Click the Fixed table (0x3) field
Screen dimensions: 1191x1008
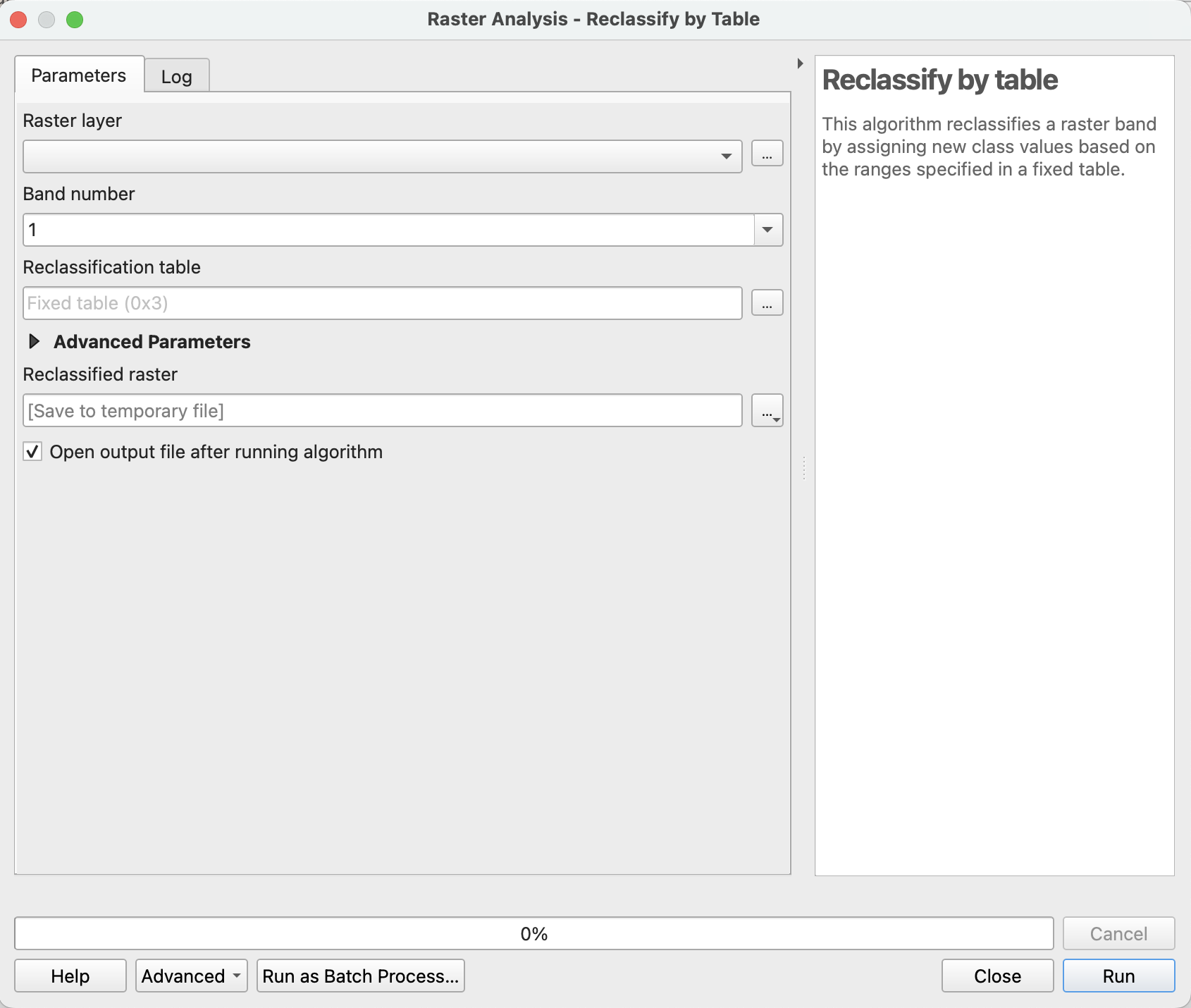point(382,303)
